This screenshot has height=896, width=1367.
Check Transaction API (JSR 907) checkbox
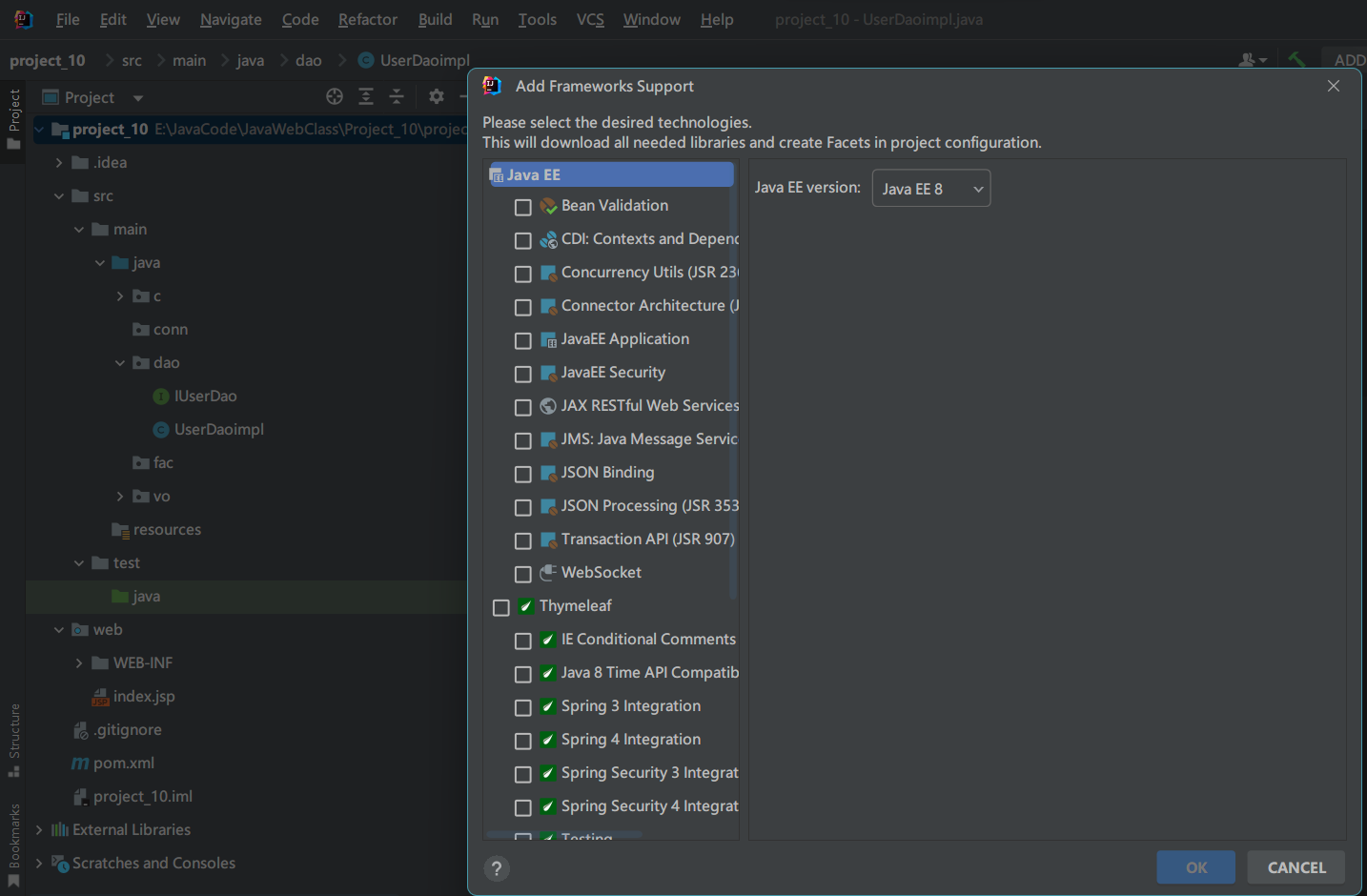coord(522,540)
